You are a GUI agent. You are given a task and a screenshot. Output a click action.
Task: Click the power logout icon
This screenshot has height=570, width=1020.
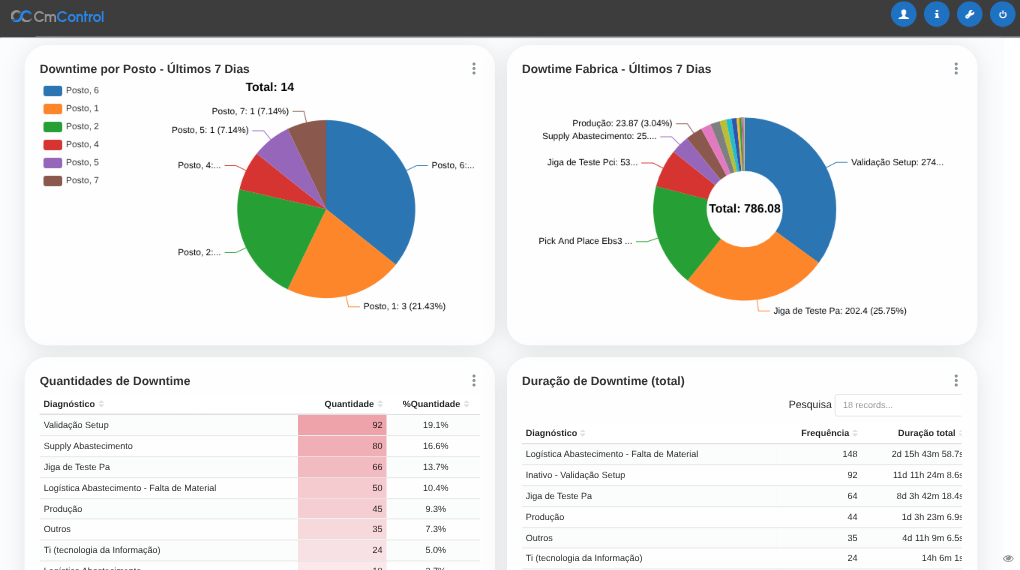[x=1002, y=14]
